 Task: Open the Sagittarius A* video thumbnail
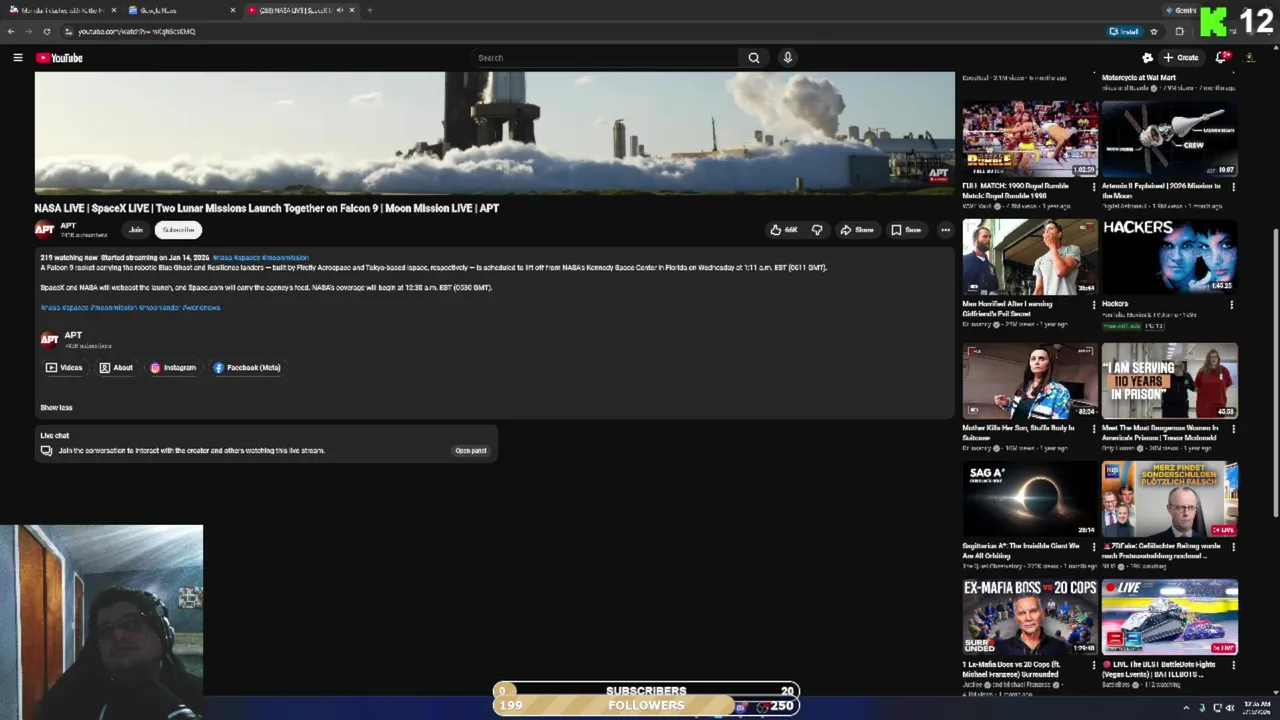pyautogui.click(x=1030, y=498)
